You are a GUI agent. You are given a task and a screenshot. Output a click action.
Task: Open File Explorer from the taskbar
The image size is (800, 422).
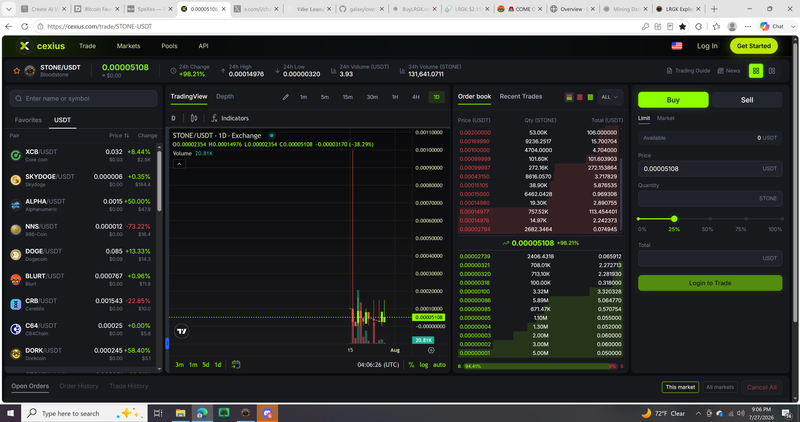pyautogui.click(x=180, y=413)
